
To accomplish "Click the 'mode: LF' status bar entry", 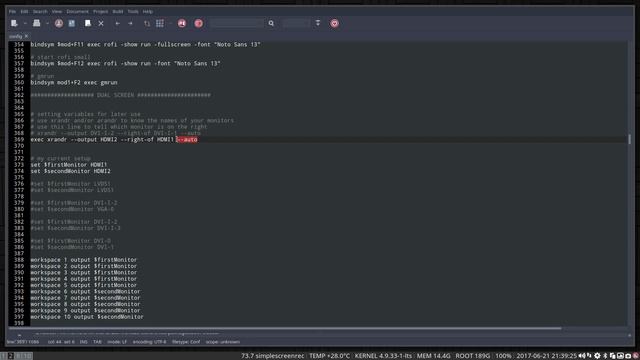I will (x=117, y=342).
